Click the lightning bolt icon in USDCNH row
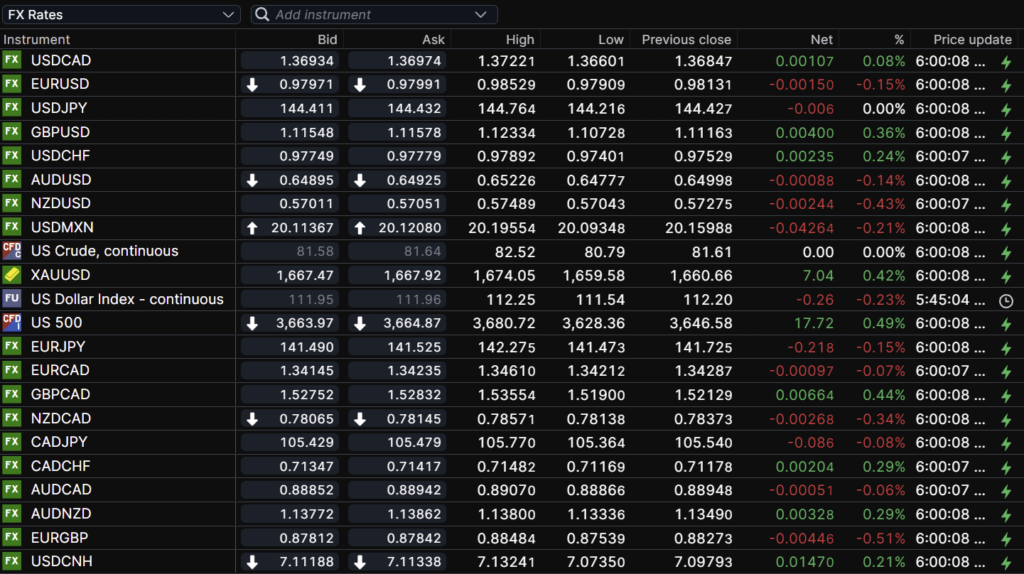This screenshot has height=574, width=1024. coord(1006,562)
